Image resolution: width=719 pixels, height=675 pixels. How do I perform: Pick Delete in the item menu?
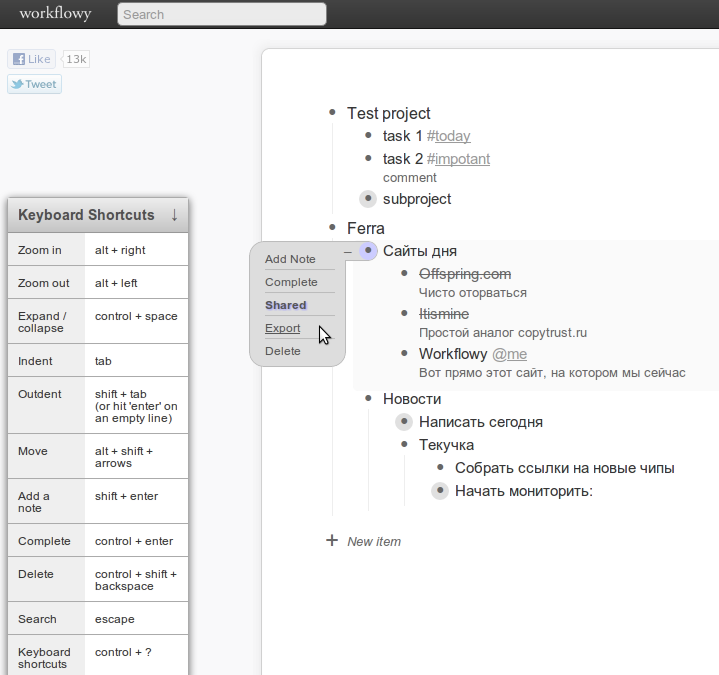coord(283,351)
